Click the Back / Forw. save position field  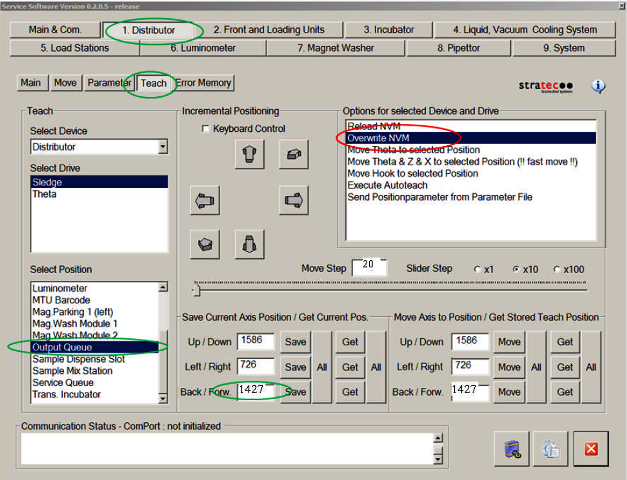[256, 391]
